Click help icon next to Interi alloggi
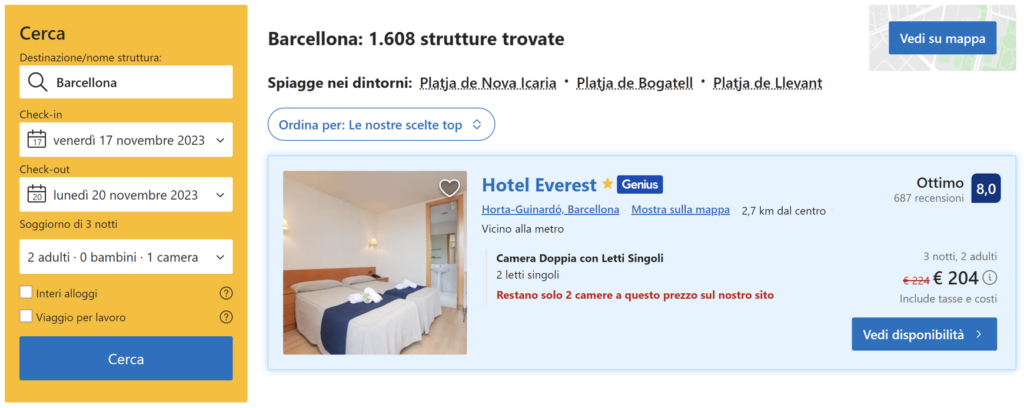The image size is (1024, 408). click(x=226, y=293)
